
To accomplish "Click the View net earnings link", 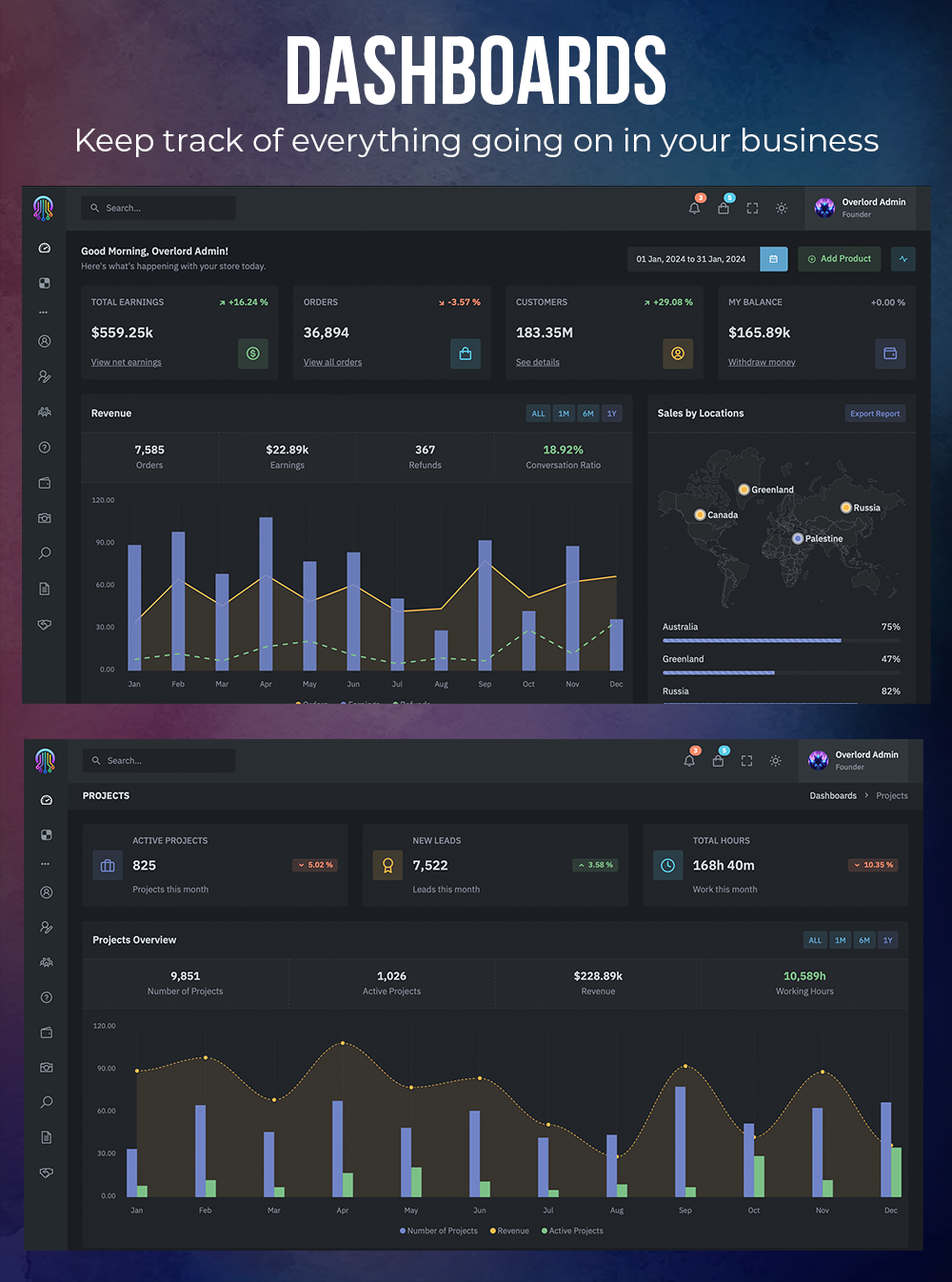I will [126, 363].
